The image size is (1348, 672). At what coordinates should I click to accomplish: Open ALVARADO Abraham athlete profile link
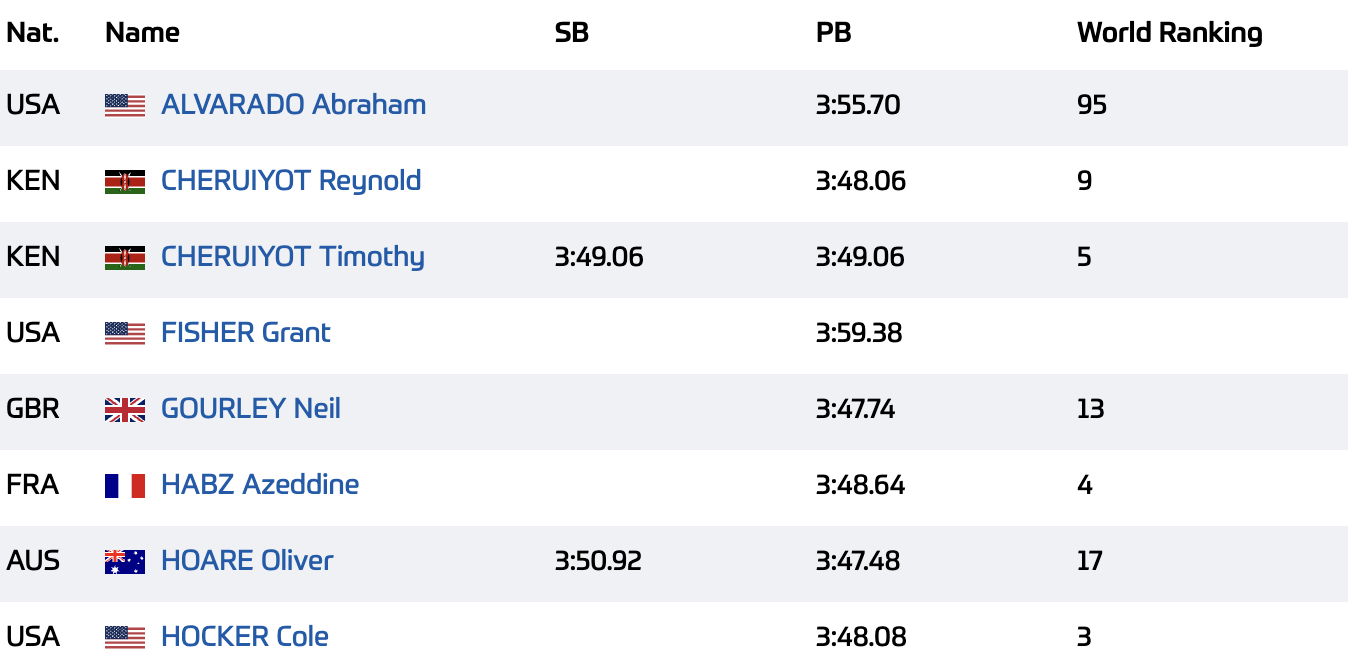click(x=293, y=105)
